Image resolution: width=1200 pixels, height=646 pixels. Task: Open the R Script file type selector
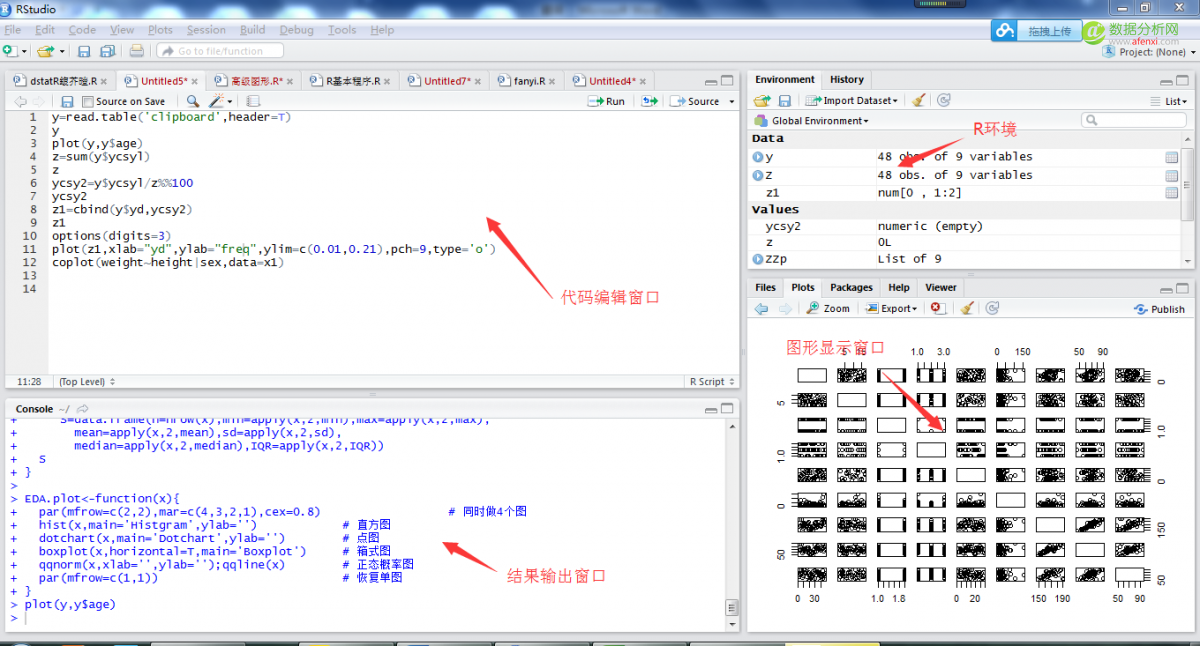[x=710, y=381]
